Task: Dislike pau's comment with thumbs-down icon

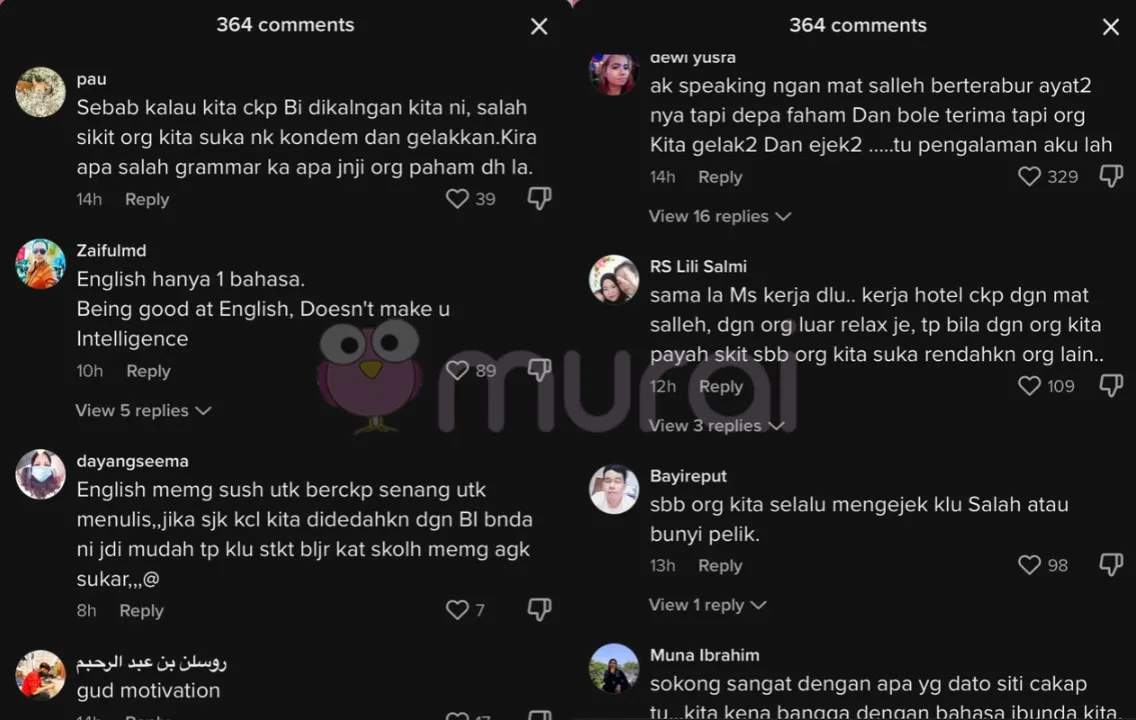Action: [540, 198]
